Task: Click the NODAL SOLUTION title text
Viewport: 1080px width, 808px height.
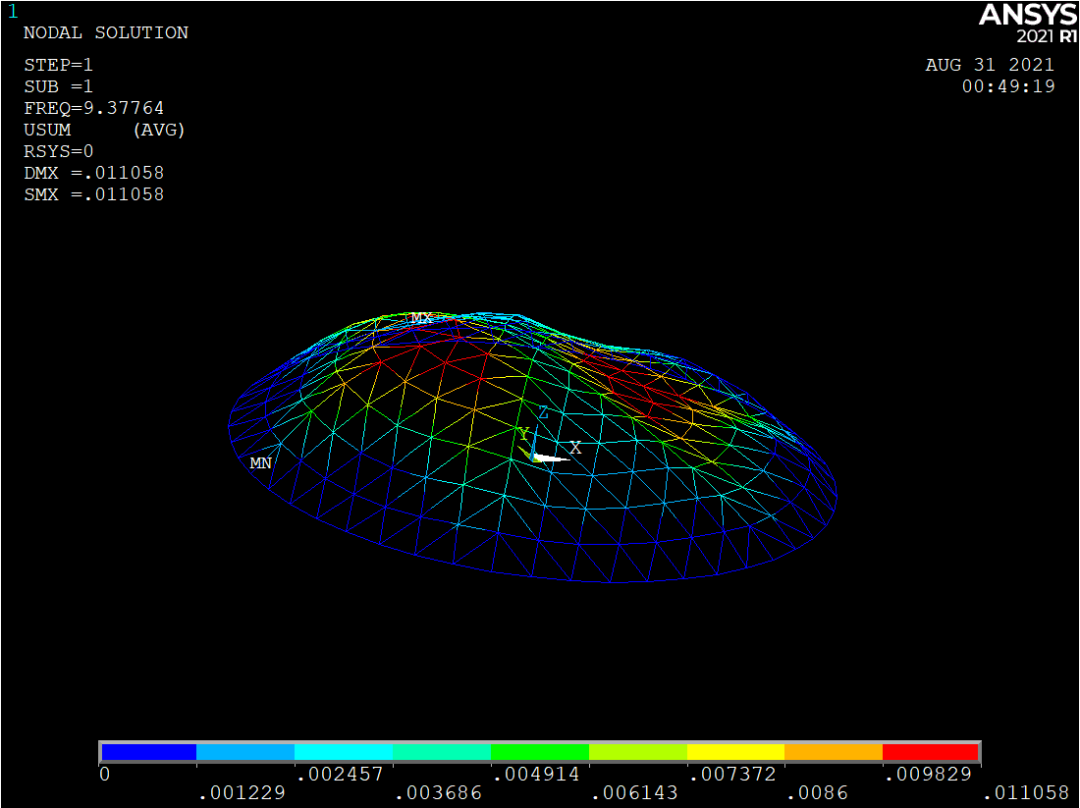Action: (x=105, y=33)
